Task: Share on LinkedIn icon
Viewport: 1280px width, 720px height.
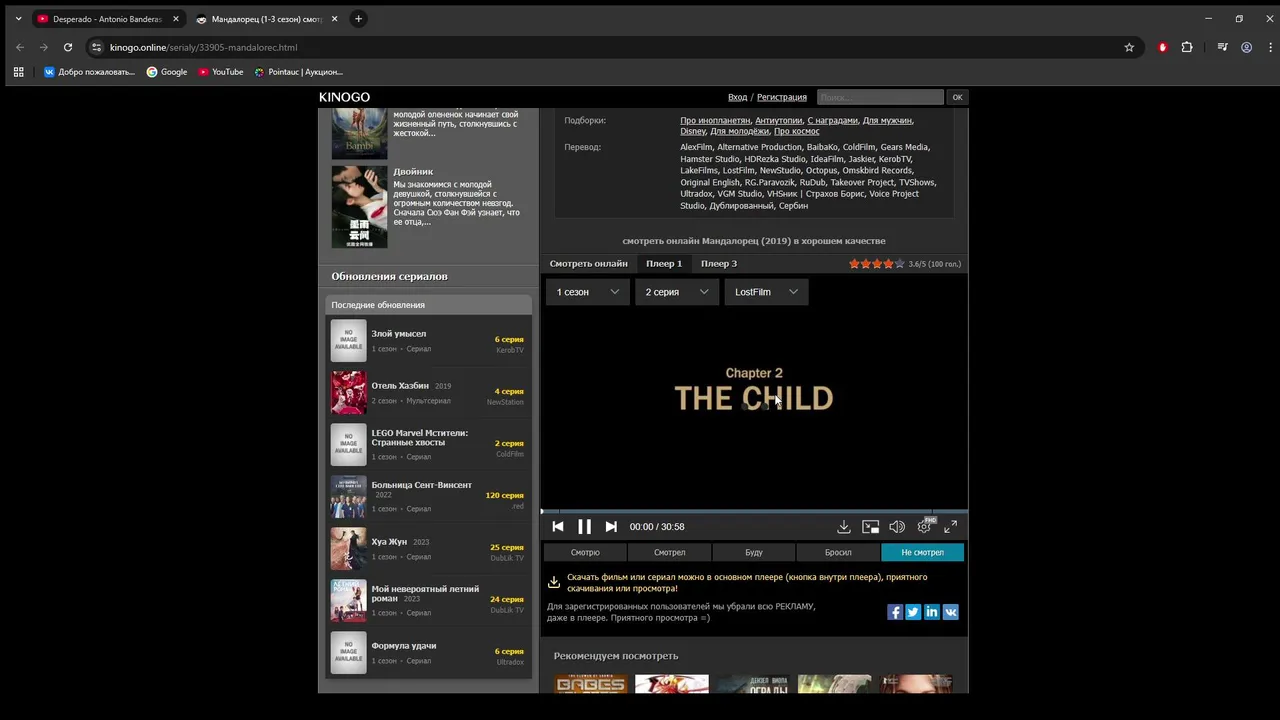Action: pos(932,612)
